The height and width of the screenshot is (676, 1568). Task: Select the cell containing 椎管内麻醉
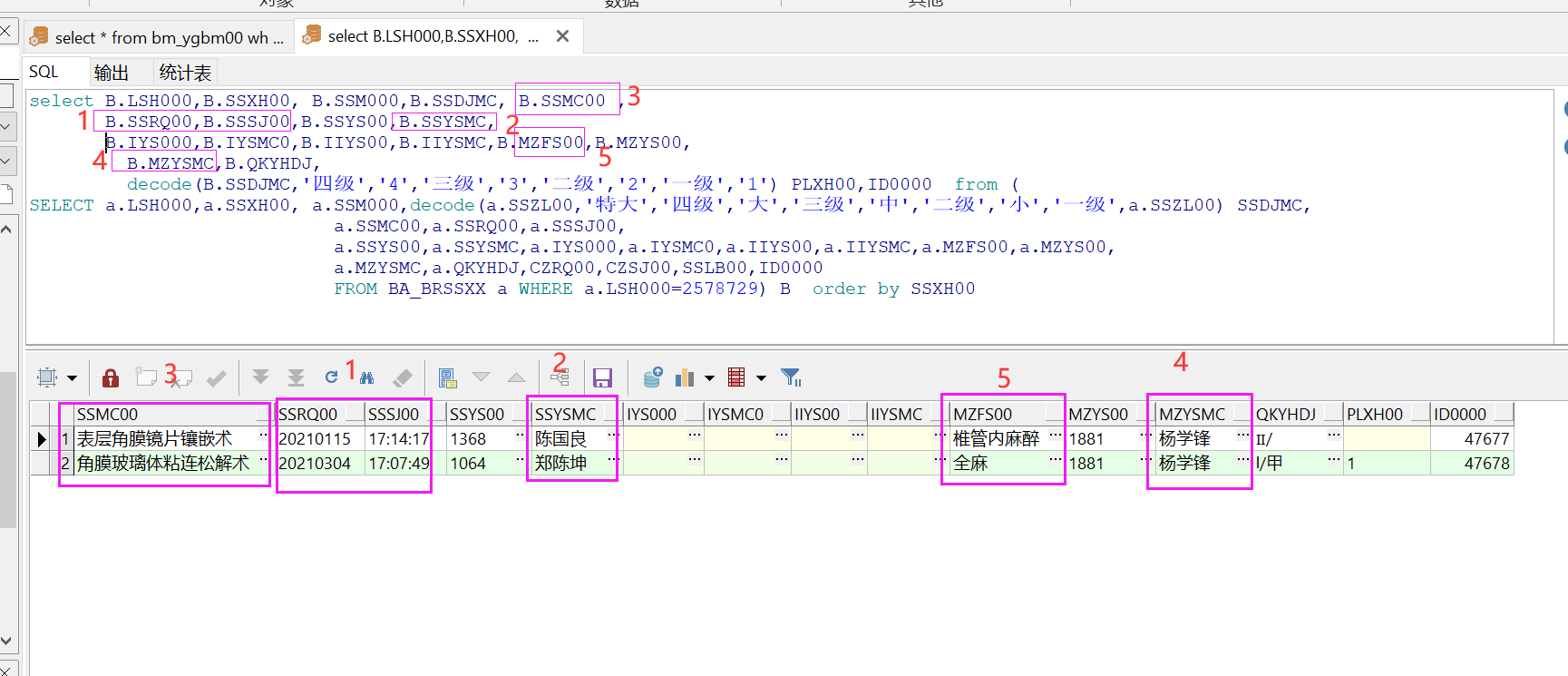(996, 439)
